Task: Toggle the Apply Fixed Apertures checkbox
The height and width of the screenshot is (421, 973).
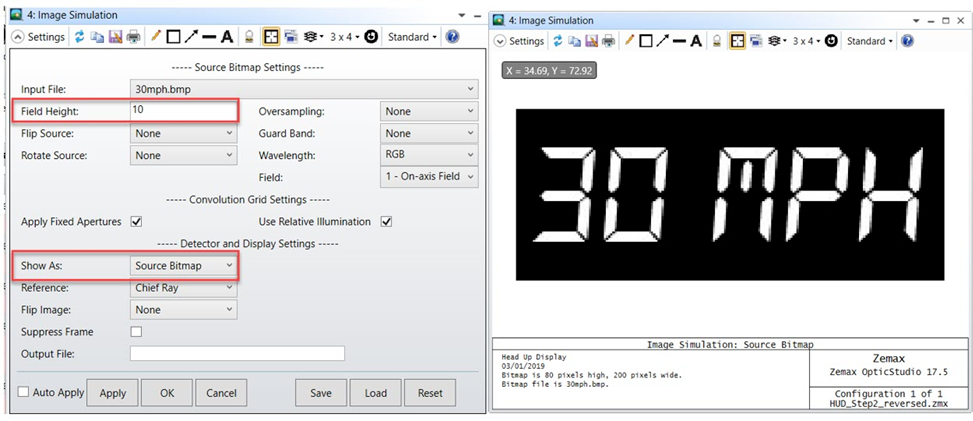Action: click(x=137, y=221)
